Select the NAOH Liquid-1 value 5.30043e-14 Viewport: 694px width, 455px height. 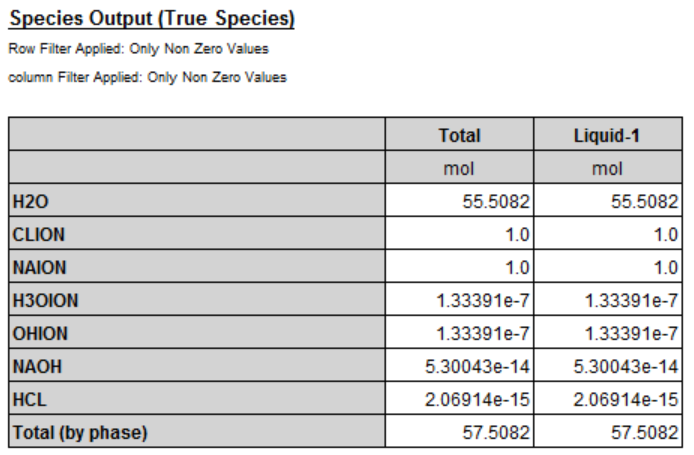626,366
